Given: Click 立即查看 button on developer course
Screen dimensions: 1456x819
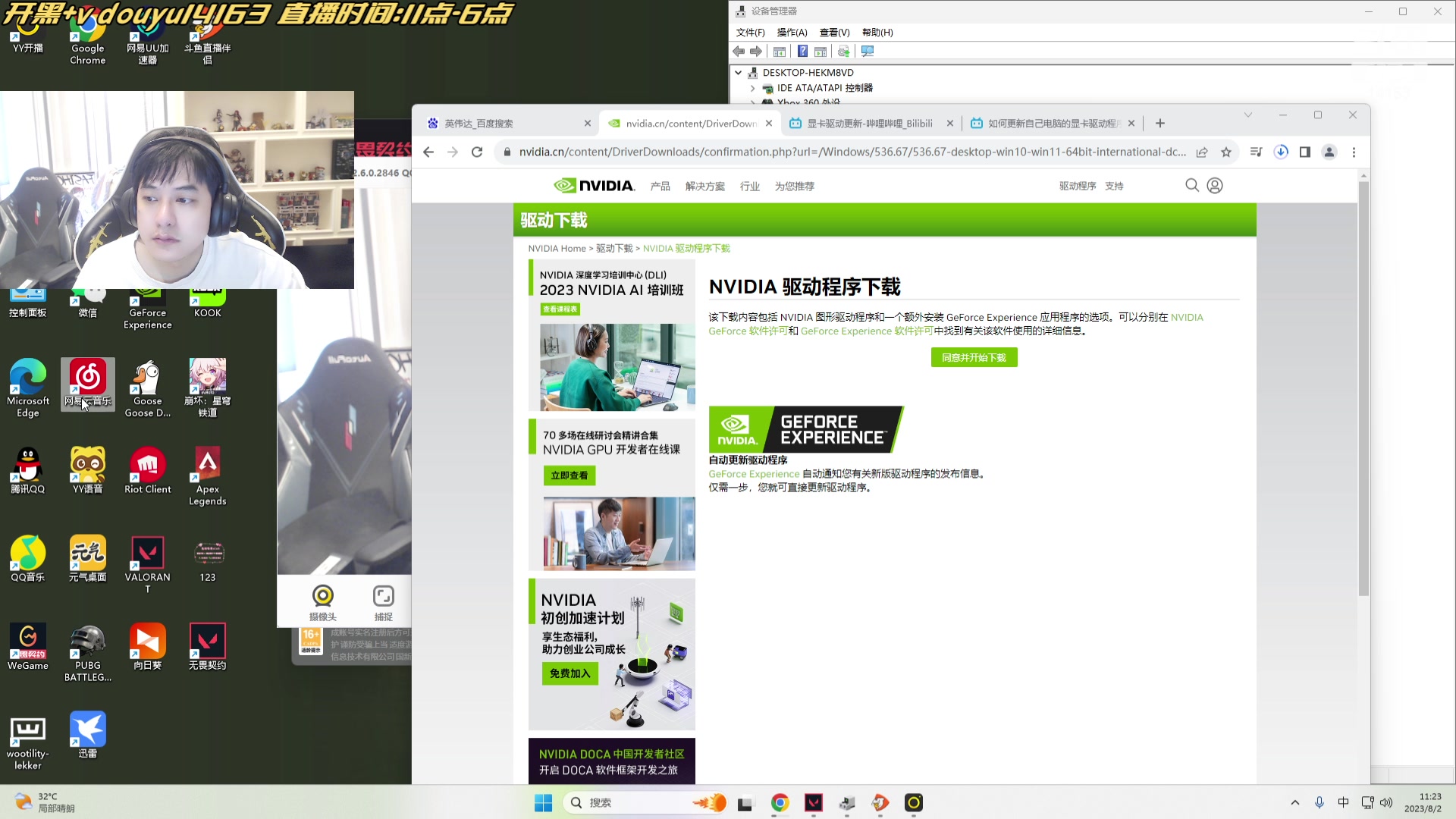Looking at the screenshot, I should click(569, 475).
